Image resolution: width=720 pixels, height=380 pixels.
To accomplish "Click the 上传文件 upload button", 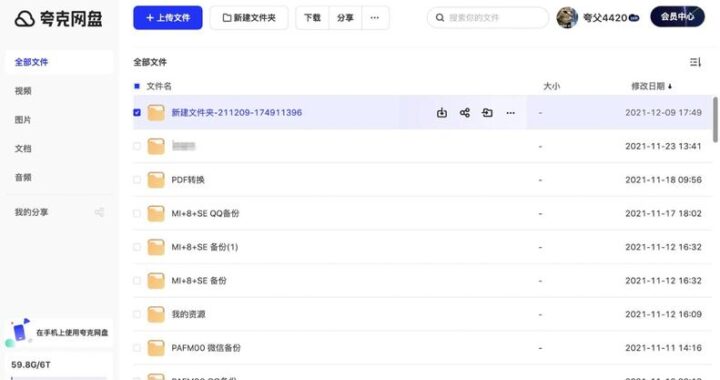I will pos(168,18).
